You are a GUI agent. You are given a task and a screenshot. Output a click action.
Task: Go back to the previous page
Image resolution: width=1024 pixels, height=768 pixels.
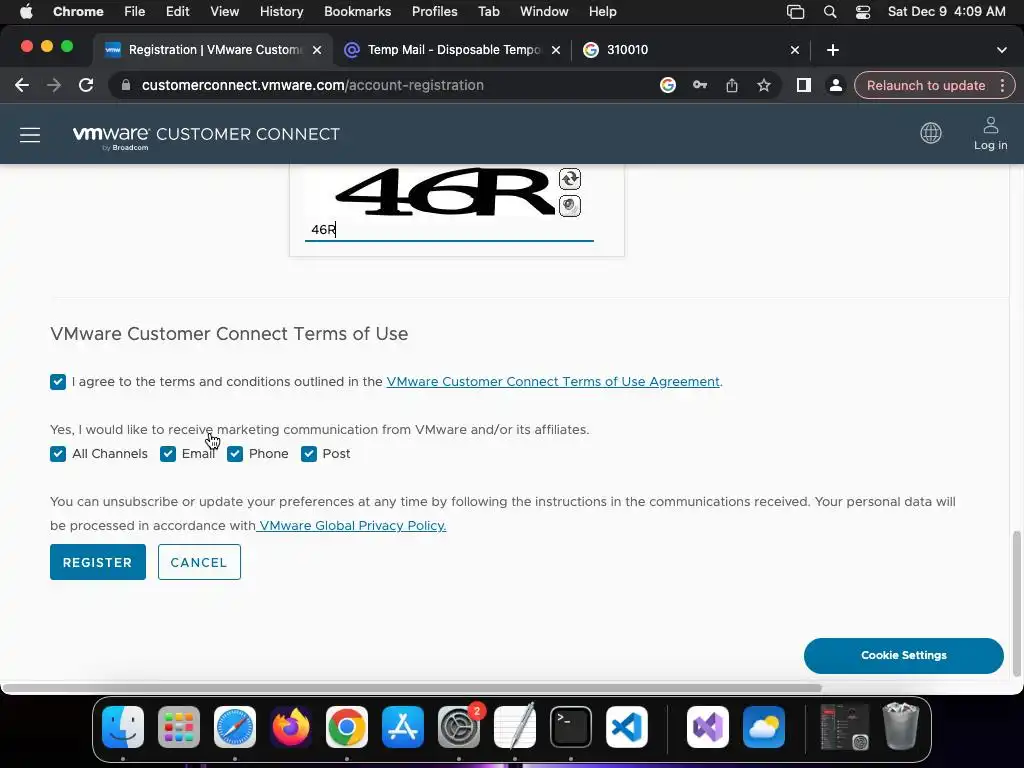click(x=22, y=86)
